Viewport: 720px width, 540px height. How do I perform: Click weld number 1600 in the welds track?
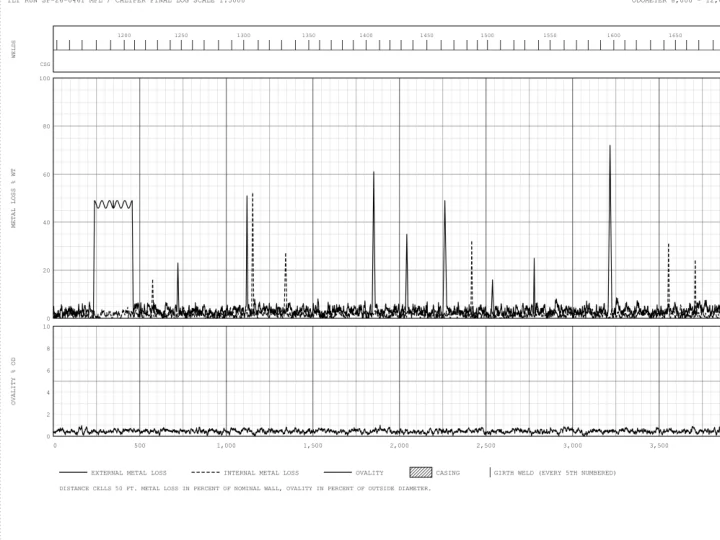[613, 35]
